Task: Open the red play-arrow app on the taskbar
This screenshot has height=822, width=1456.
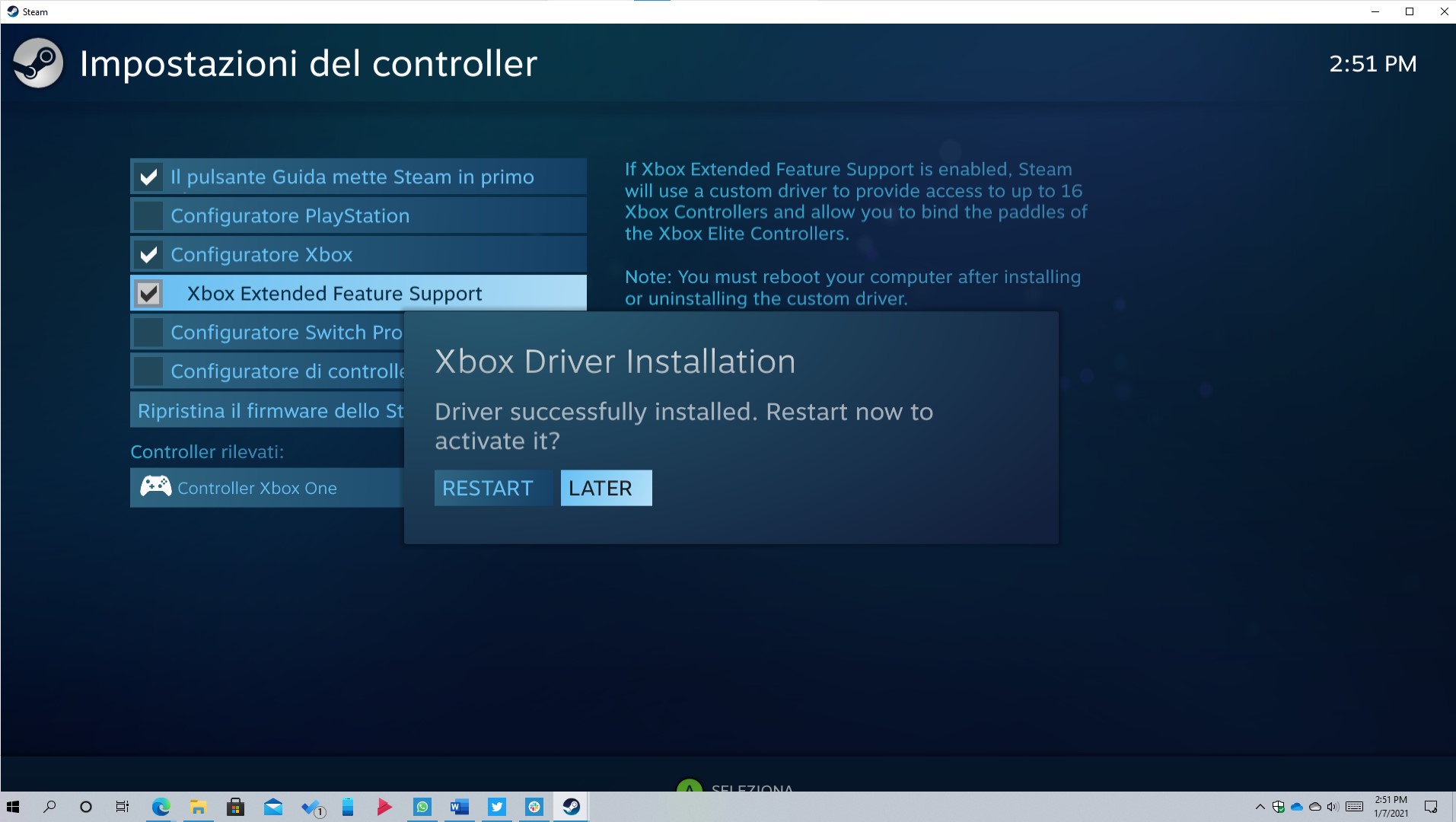Action: pyautogui.click(x=384, y=807)
